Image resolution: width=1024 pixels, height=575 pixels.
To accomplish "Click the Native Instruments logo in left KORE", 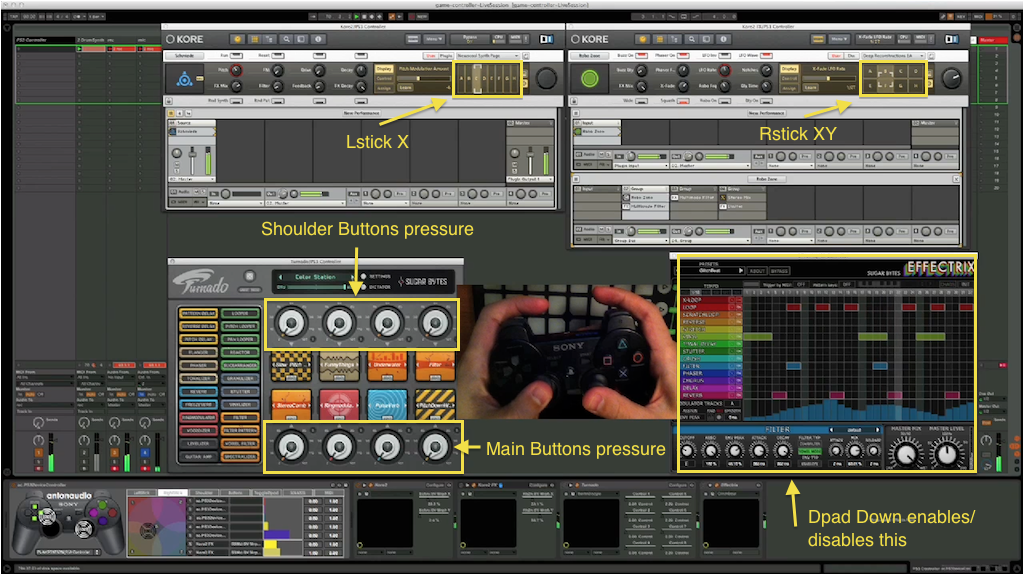I will point(547,39).
